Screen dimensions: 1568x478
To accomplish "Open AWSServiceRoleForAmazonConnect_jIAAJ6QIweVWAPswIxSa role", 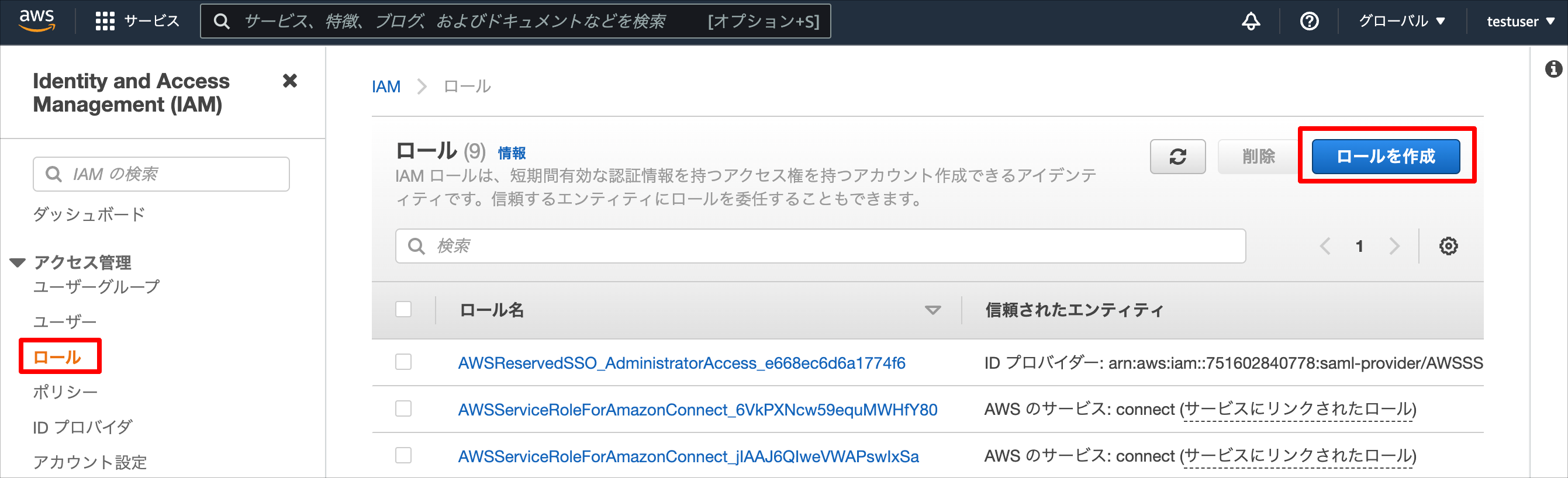I will (x=689, y=457).
